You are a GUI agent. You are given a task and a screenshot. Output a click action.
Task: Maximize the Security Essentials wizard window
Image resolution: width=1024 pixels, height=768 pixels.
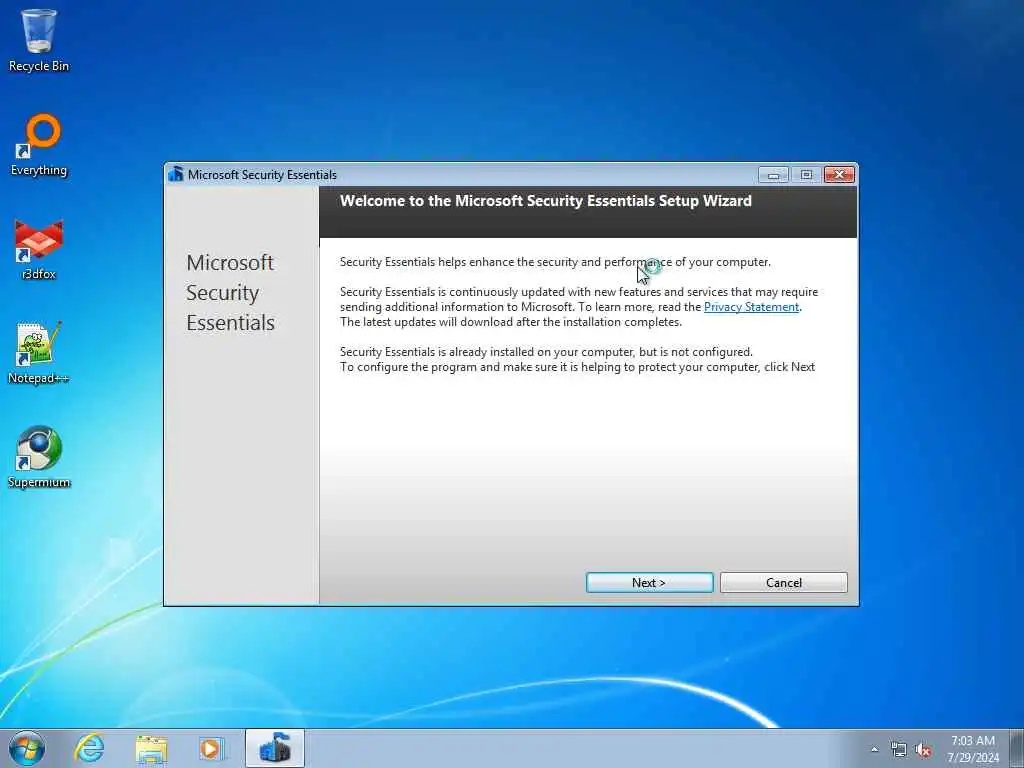point(807,174)
